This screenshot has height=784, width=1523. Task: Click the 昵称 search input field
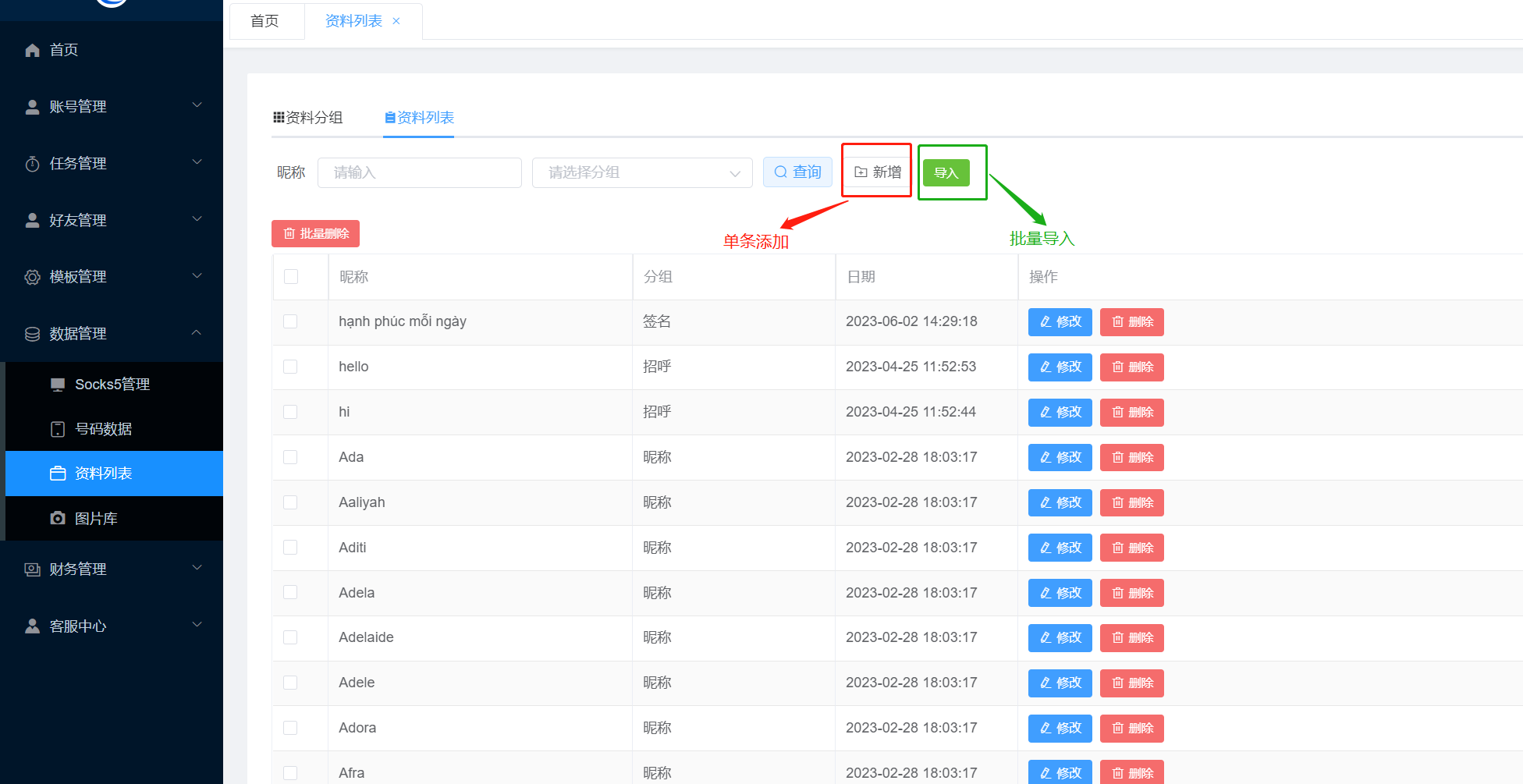pyautogui.click(x=419, y=172)
